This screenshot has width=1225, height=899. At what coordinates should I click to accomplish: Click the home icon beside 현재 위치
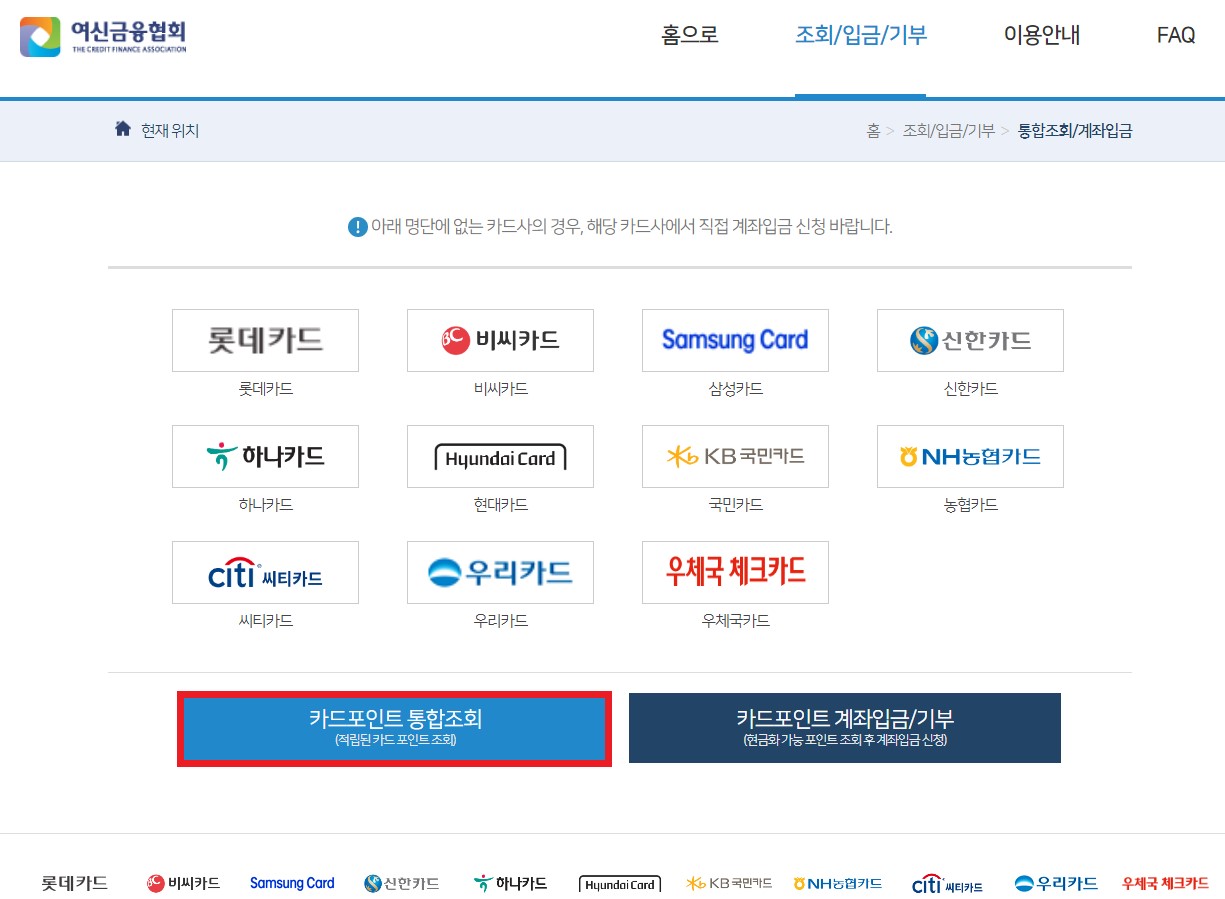click(122, 129)
